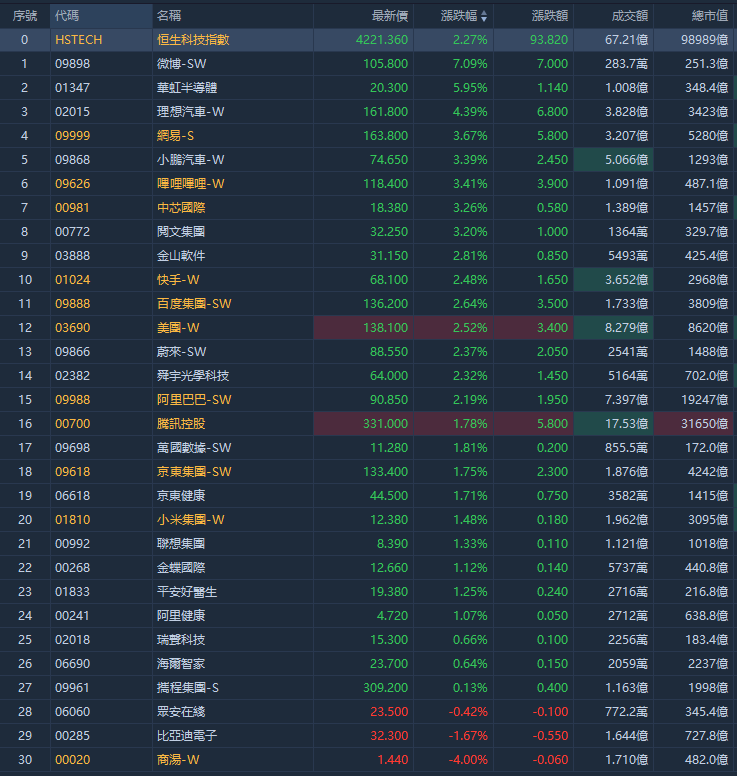Click stock code 09868

72,160
